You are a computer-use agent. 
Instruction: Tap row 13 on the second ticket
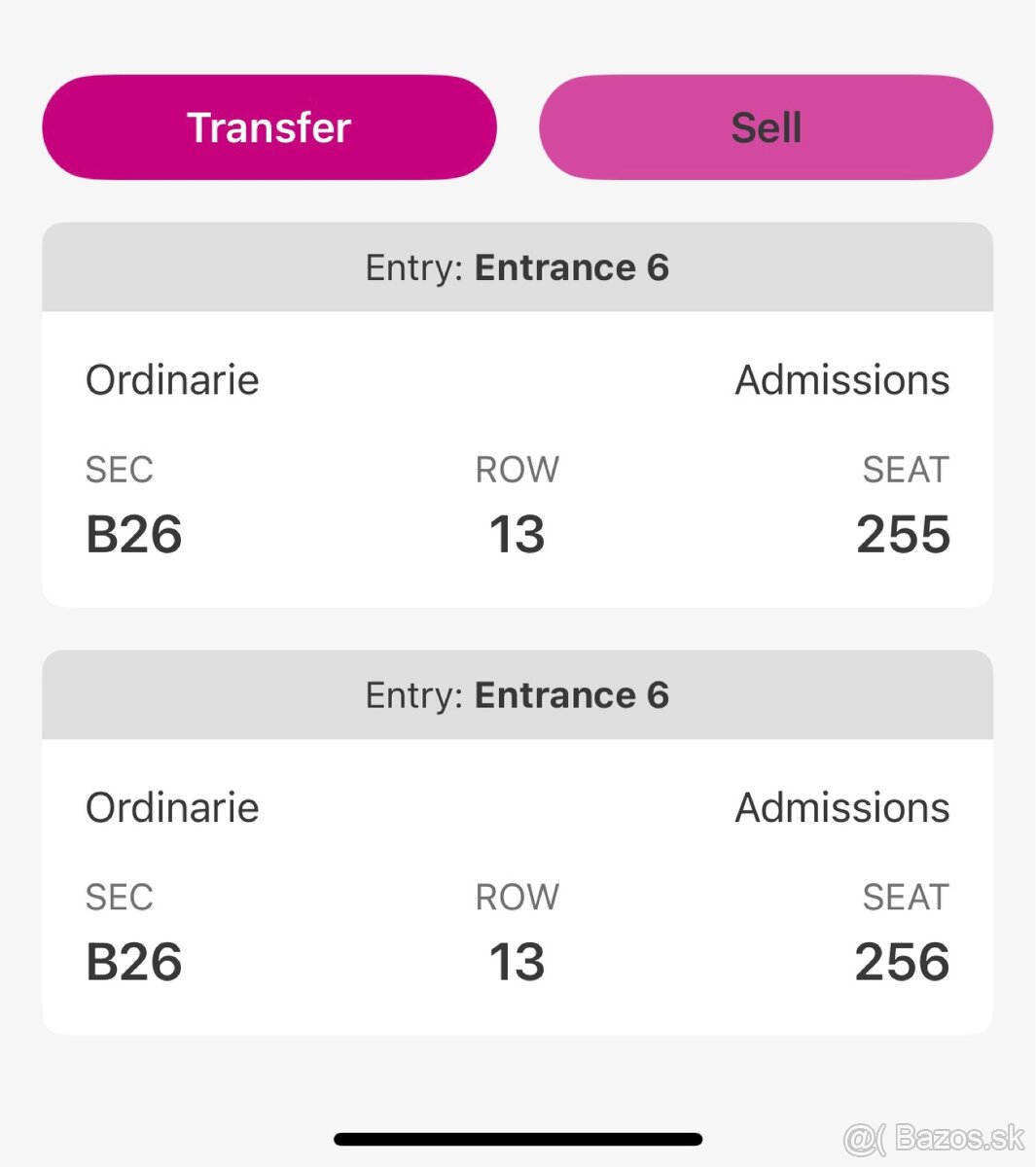pyautogui.click(x=517, y=963)
